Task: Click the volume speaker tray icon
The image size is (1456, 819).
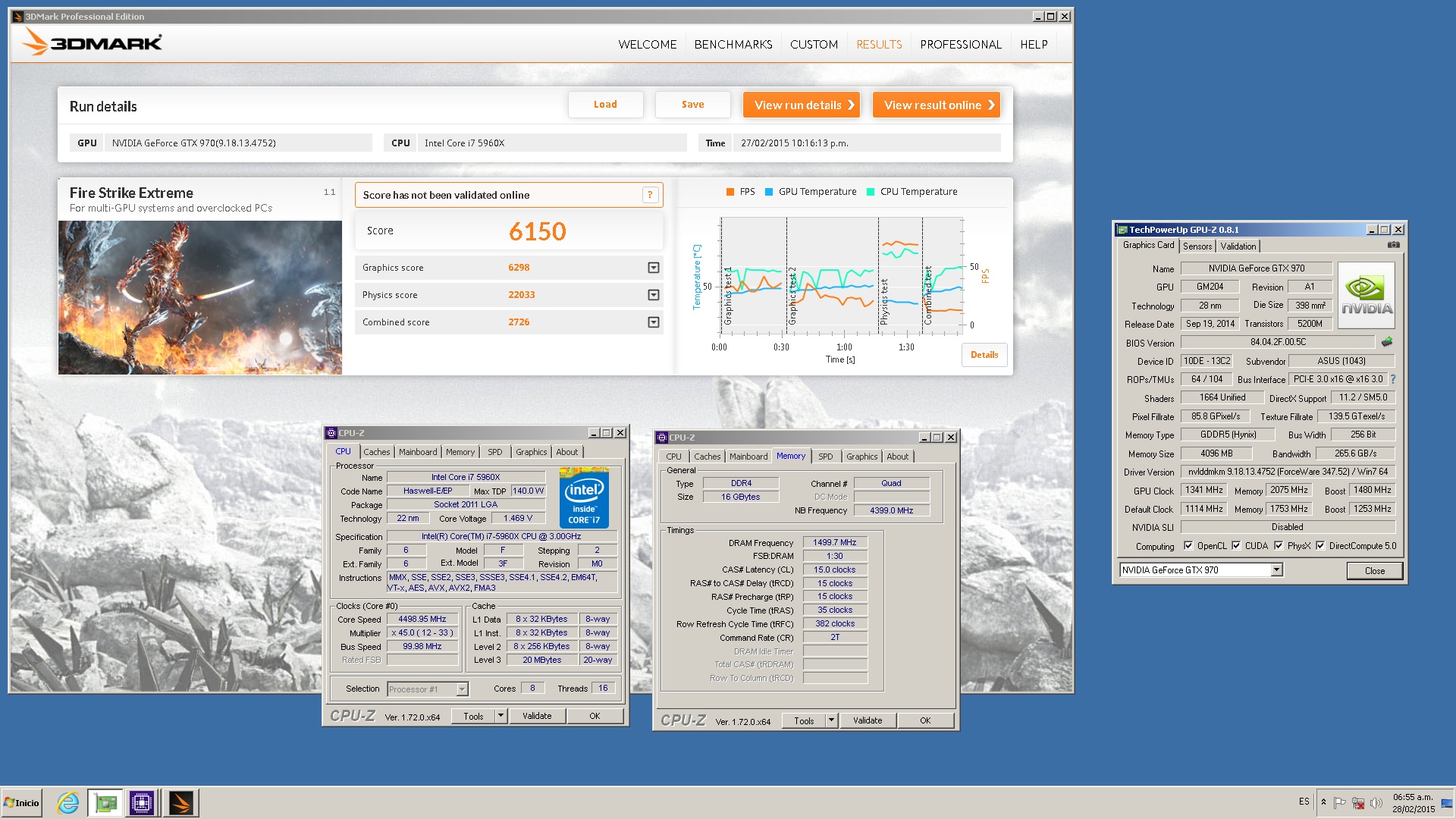Action: 1376,803
